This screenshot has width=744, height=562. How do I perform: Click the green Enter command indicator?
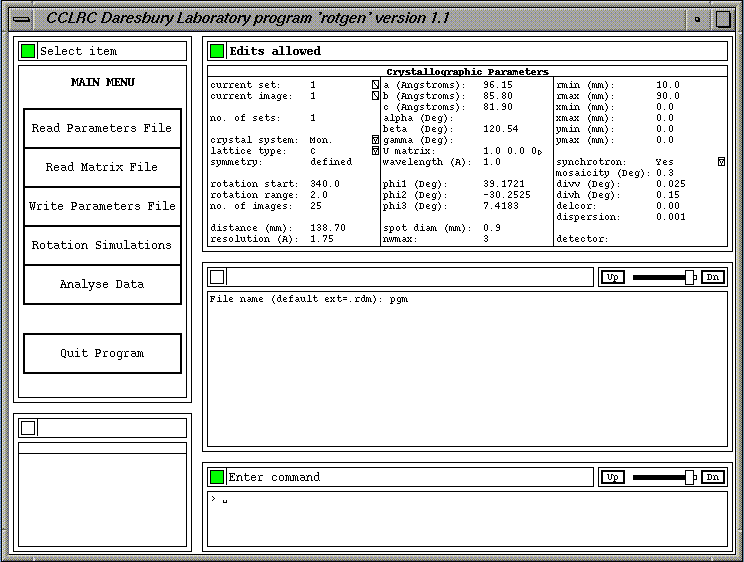(x=217, y=477)
